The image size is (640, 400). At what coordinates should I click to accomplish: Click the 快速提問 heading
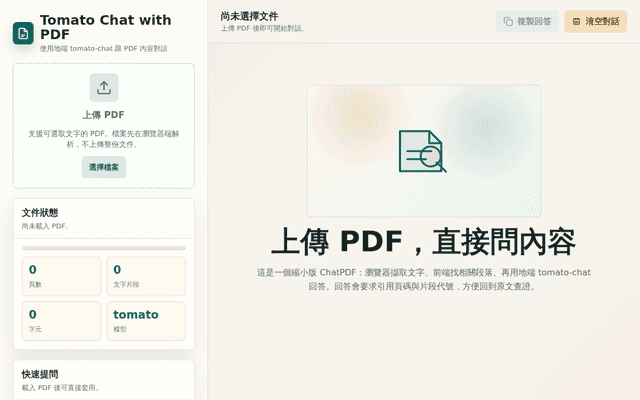[40, 374]
